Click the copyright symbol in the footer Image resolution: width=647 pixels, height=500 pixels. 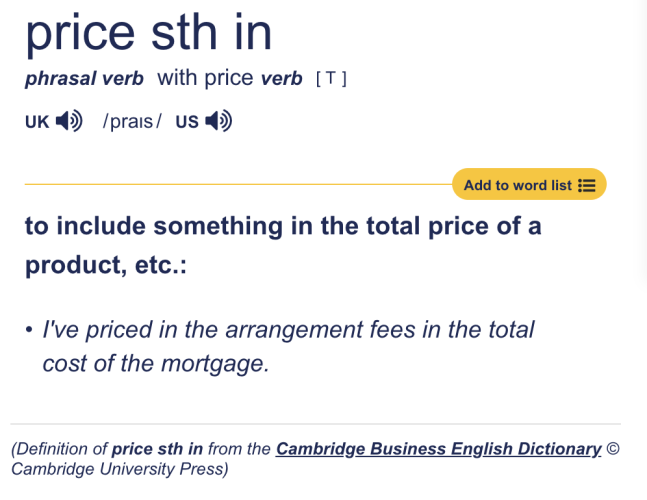coord(613,449)
